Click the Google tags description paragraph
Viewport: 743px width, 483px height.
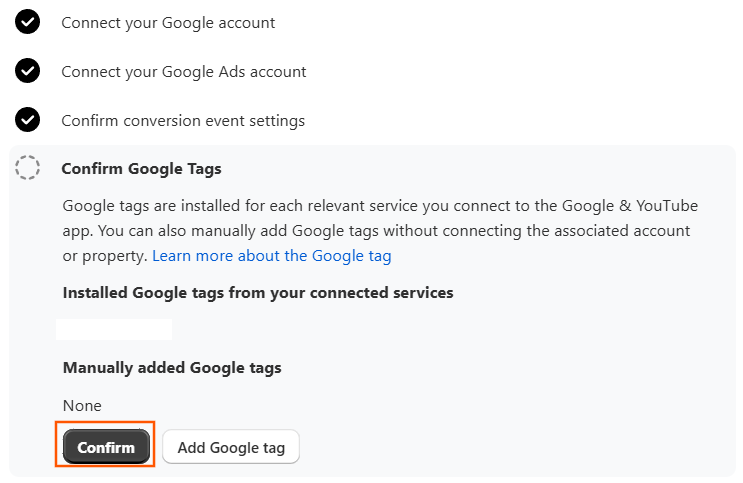click(x=380, y=231)
